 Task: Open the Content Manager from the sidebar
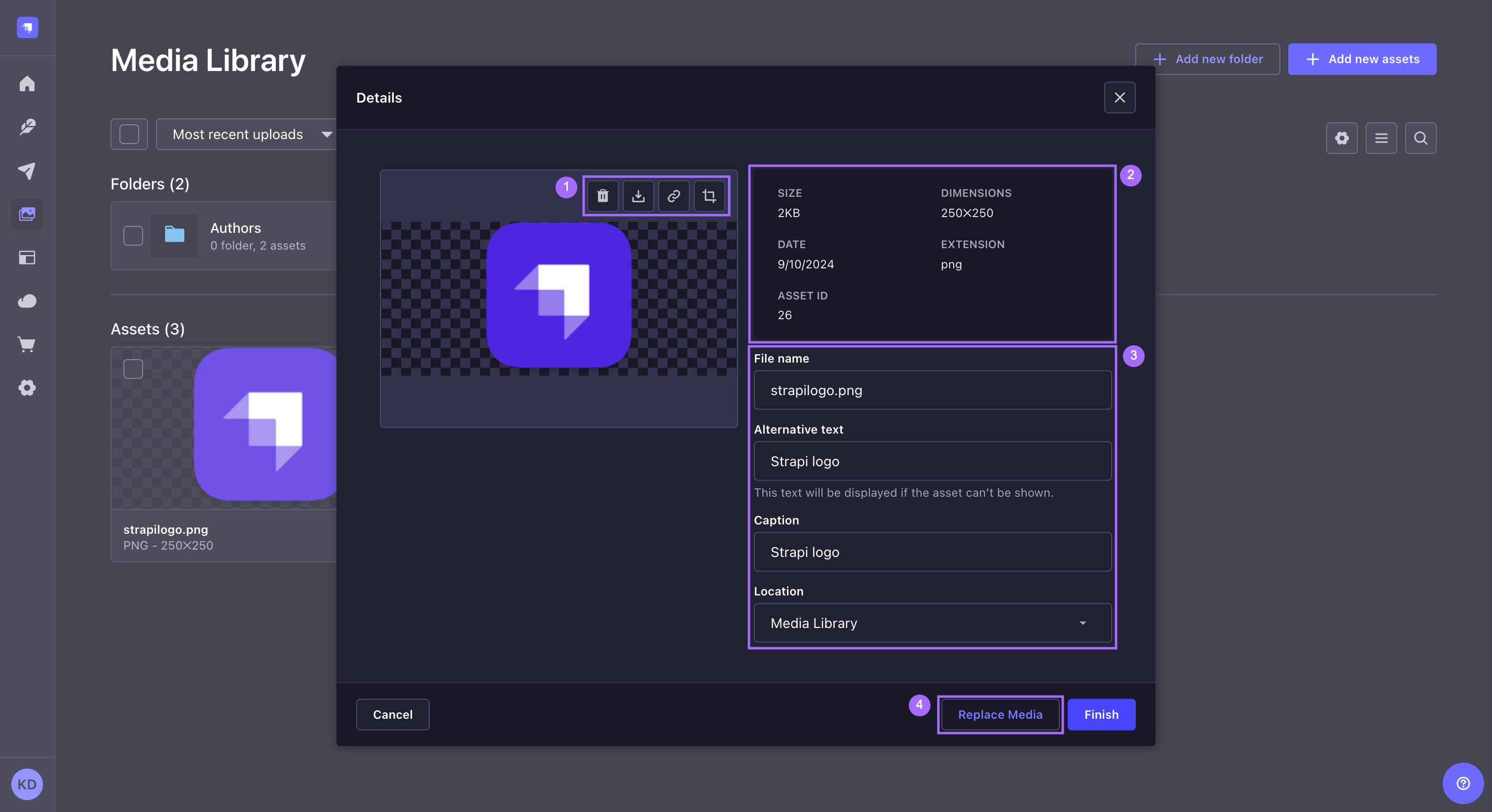click(x=27, y=127)
